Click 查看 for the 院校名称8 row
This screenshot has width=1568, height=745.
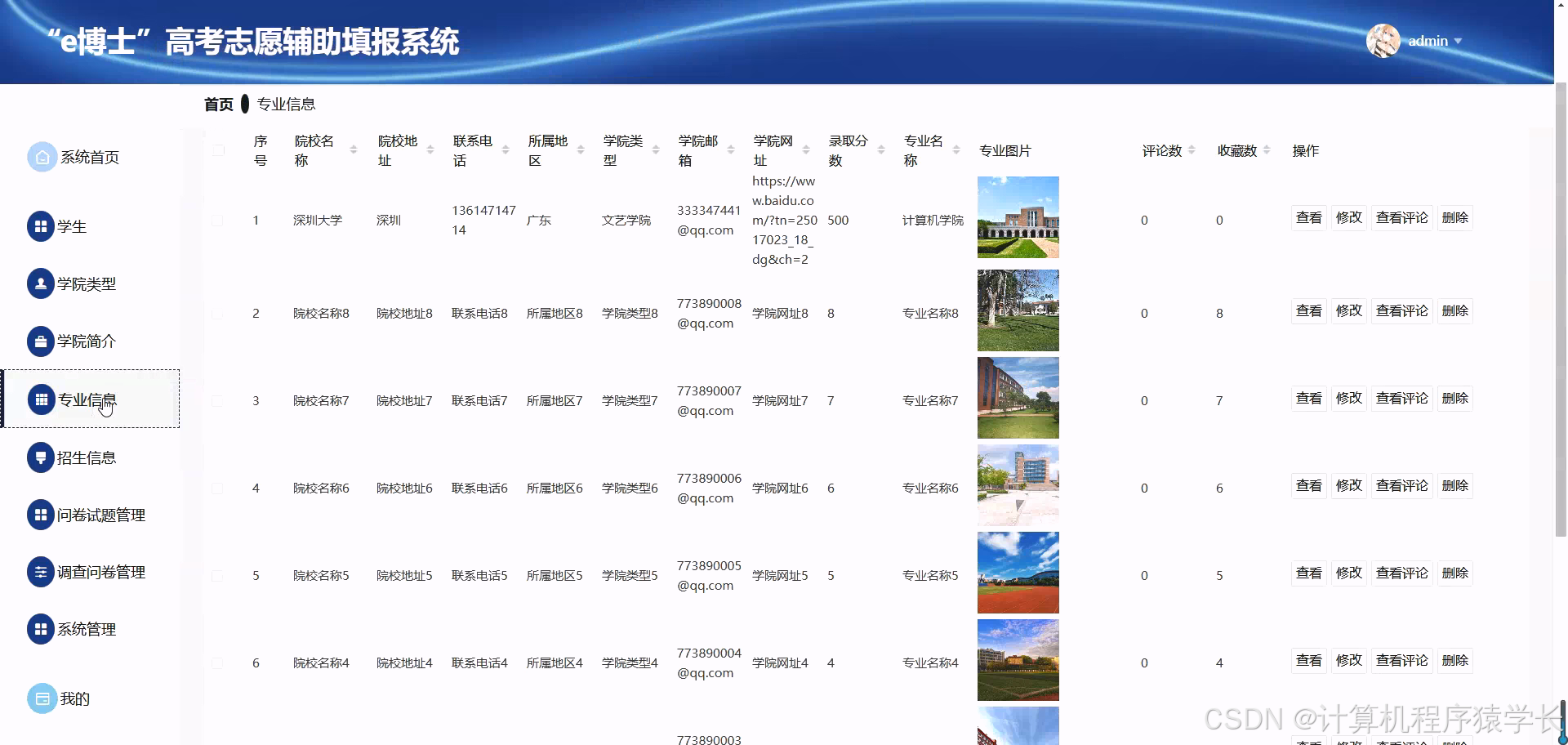click(1309, 311)
